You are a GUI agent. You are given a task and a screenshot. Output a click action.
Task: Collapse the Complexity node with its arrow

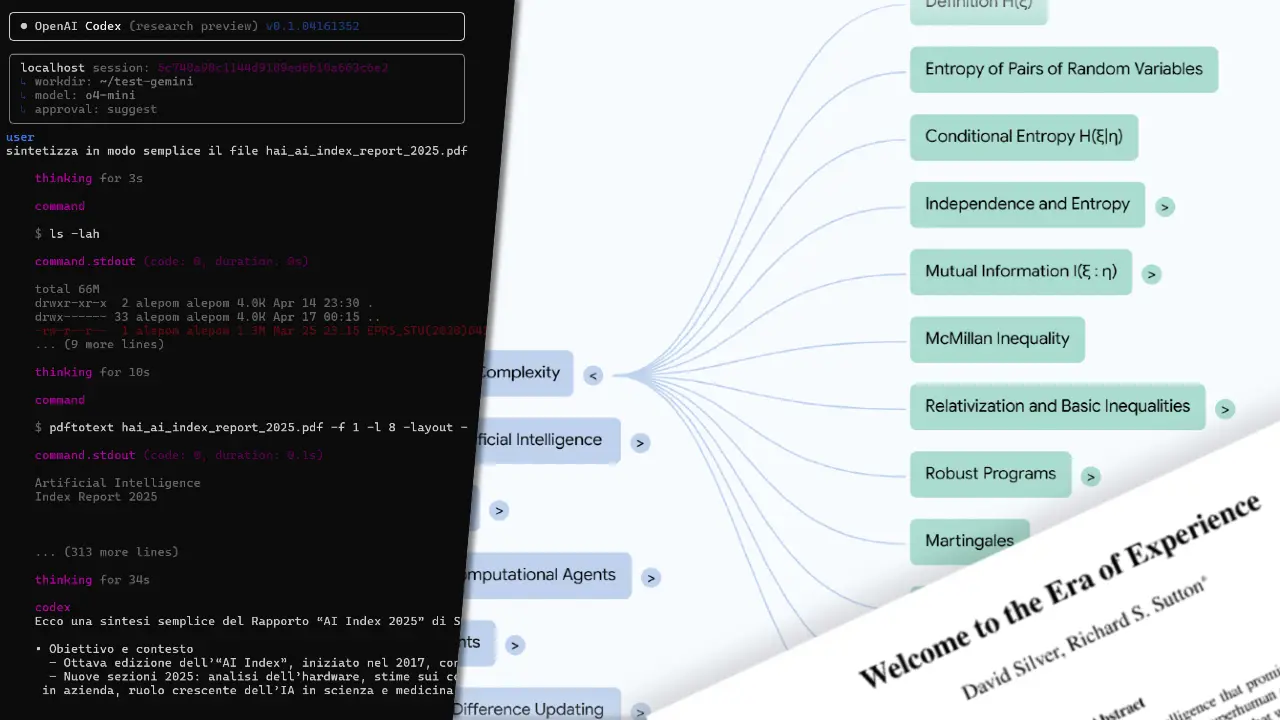pyautogui.click(x=593, y=376)
